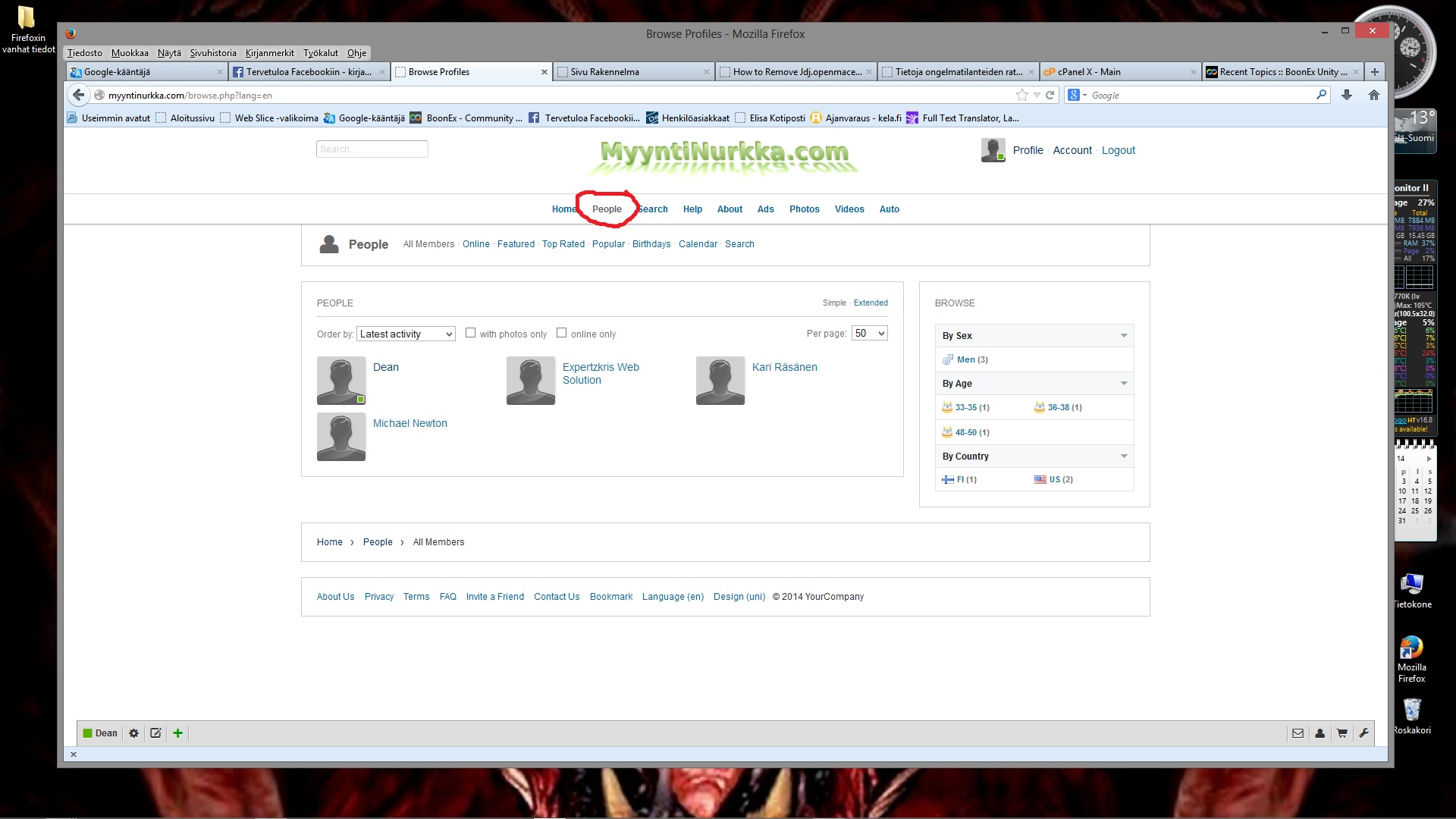Viewport: 1456px width, 819px height.
Task: Click the Firefox downloads arrow icon
Action: click(x=1346, y=95)
